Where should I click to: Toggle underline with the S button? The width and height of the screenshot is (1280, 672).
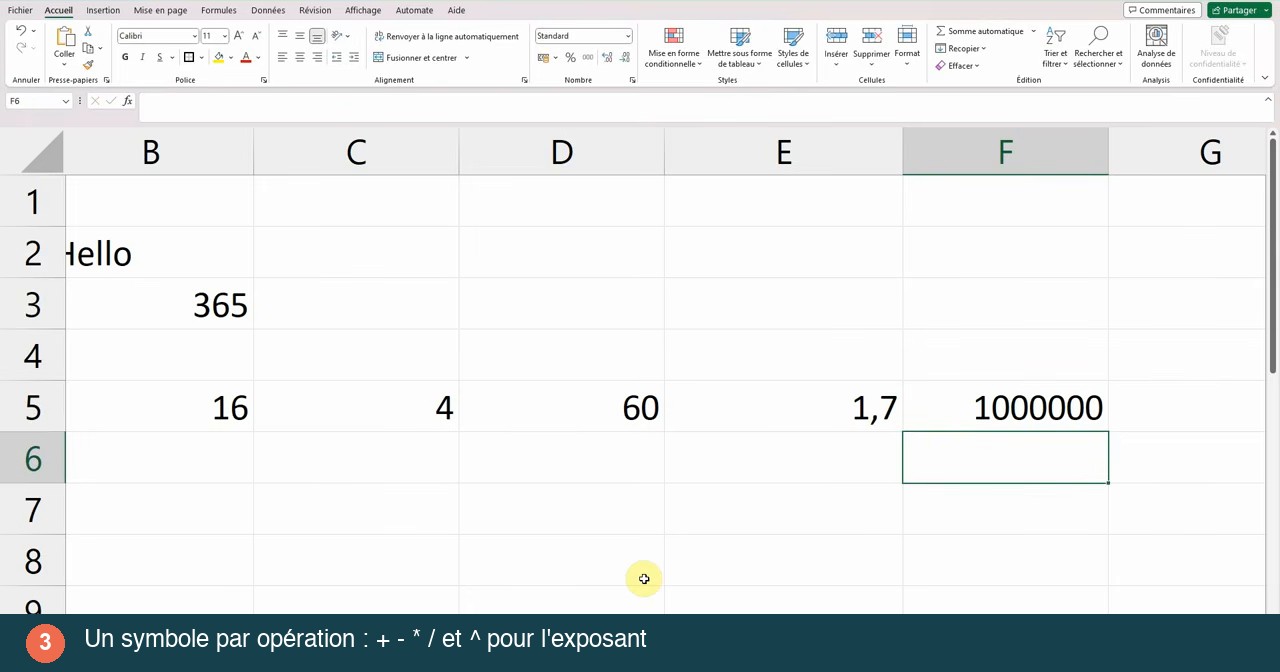(159, 58)
